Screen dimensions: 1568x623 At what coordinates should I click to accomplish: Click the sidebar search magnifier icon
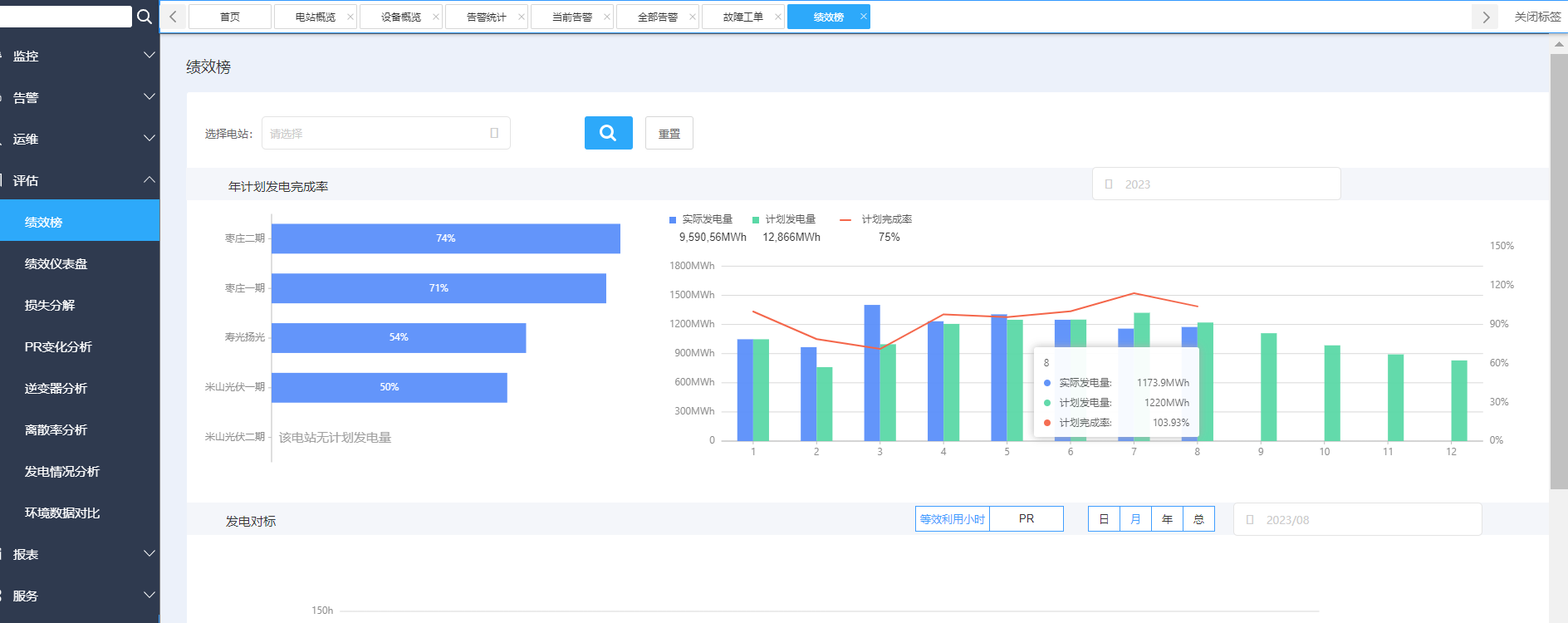tap(145, 17)
